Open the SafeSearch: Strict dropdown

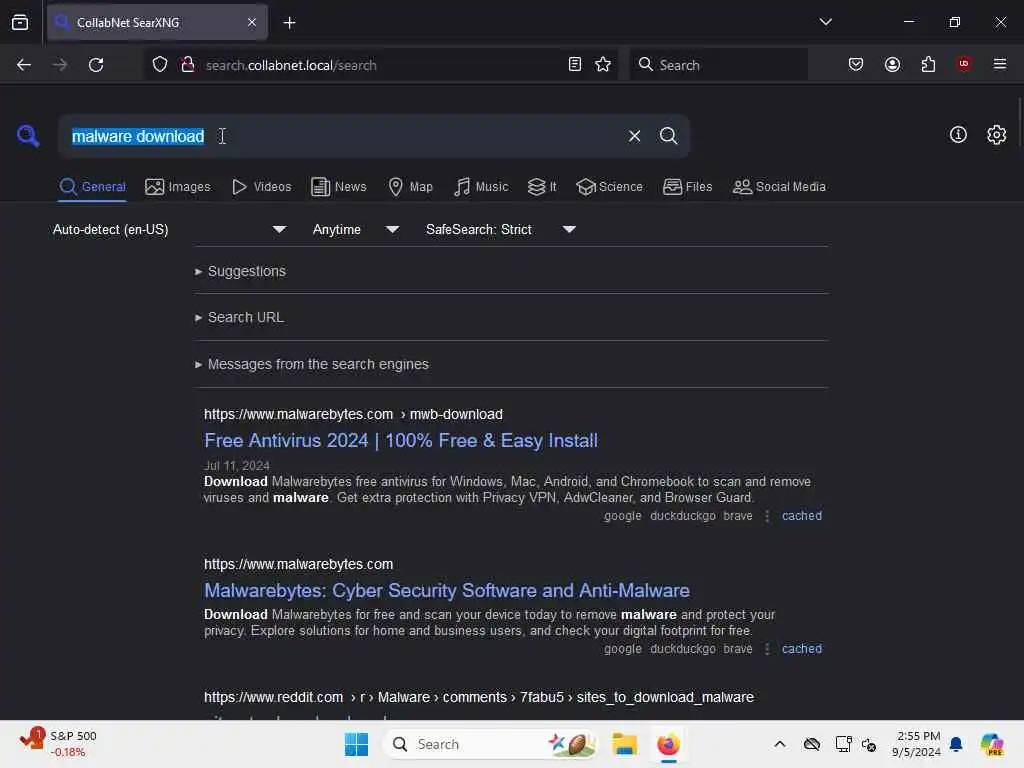tap(500, 229)
